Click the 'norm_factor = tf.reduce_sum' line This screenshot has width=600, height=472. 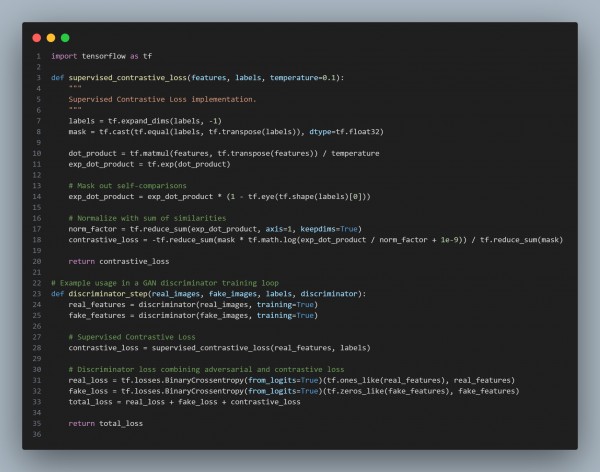215,229
